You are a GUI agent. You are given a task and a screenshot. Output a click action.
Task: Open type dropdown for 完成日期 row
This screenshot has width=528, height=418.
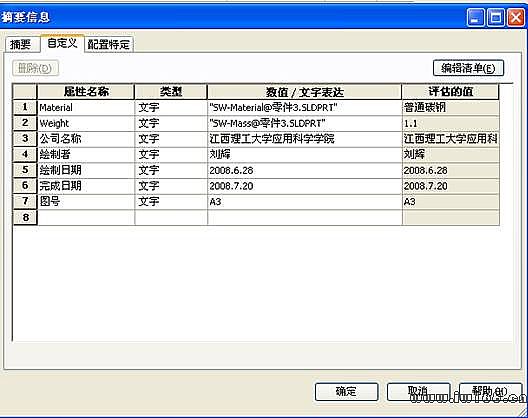[x=171, y=186]
